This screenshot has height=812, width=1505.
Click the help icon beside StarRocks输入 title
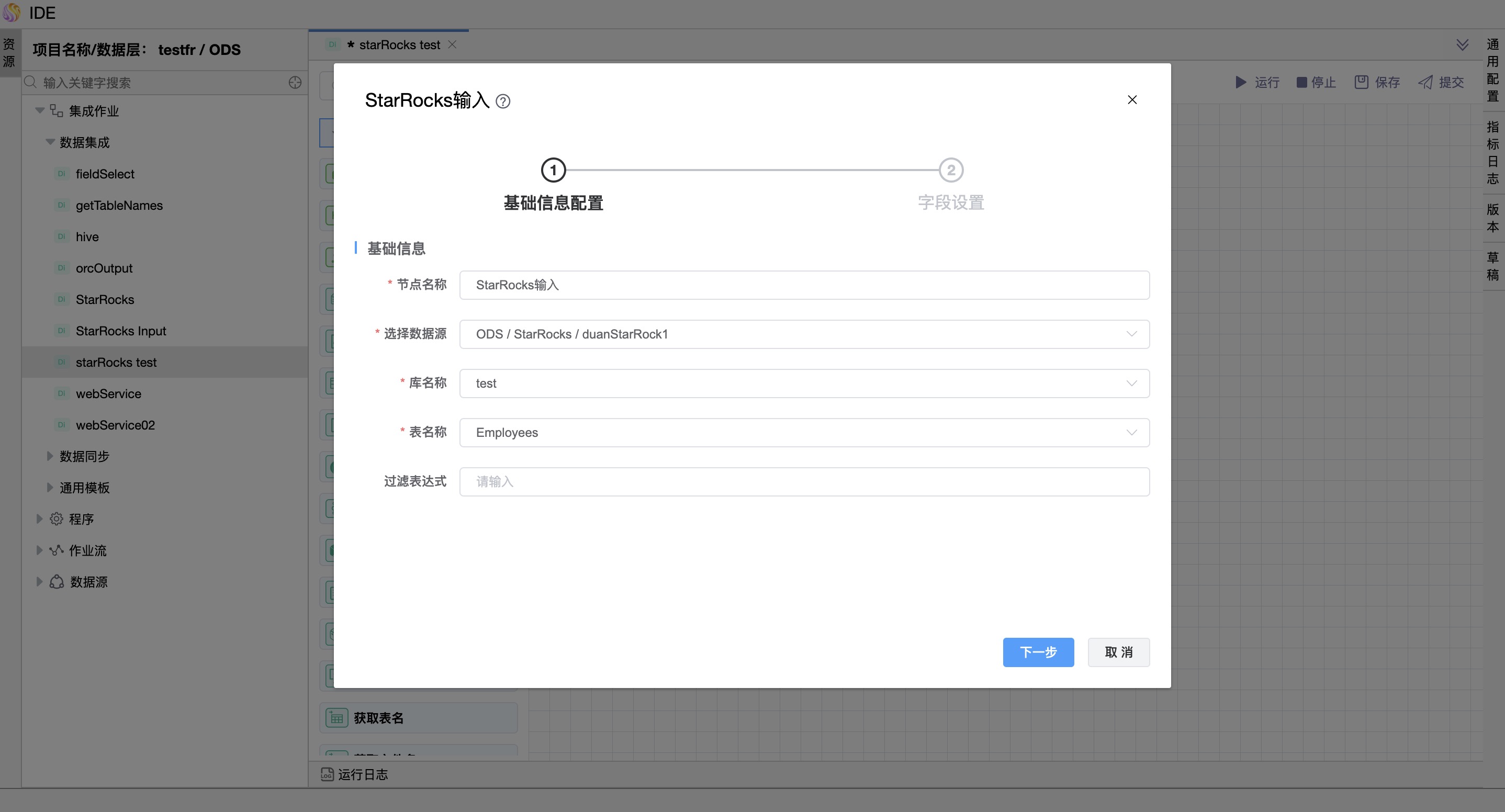point(502,101)
